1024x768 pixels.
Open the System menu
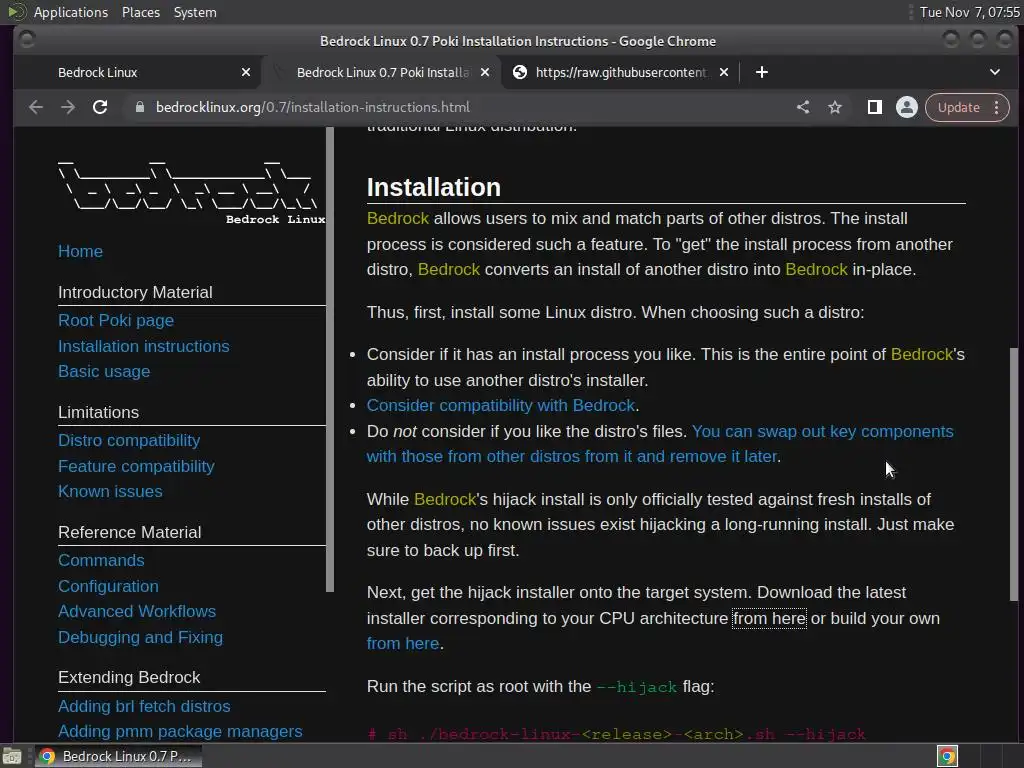point(195,12)
